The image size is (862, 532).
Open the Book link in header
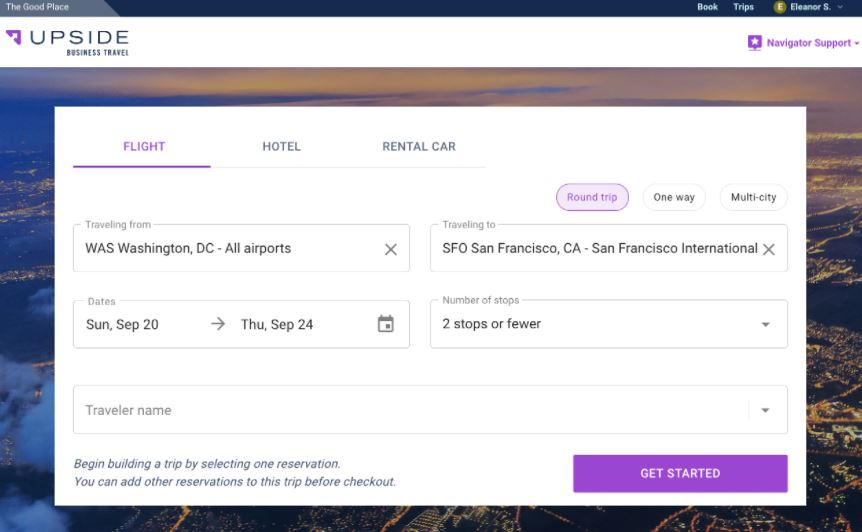pyautogui.click(x=707, y=7)
